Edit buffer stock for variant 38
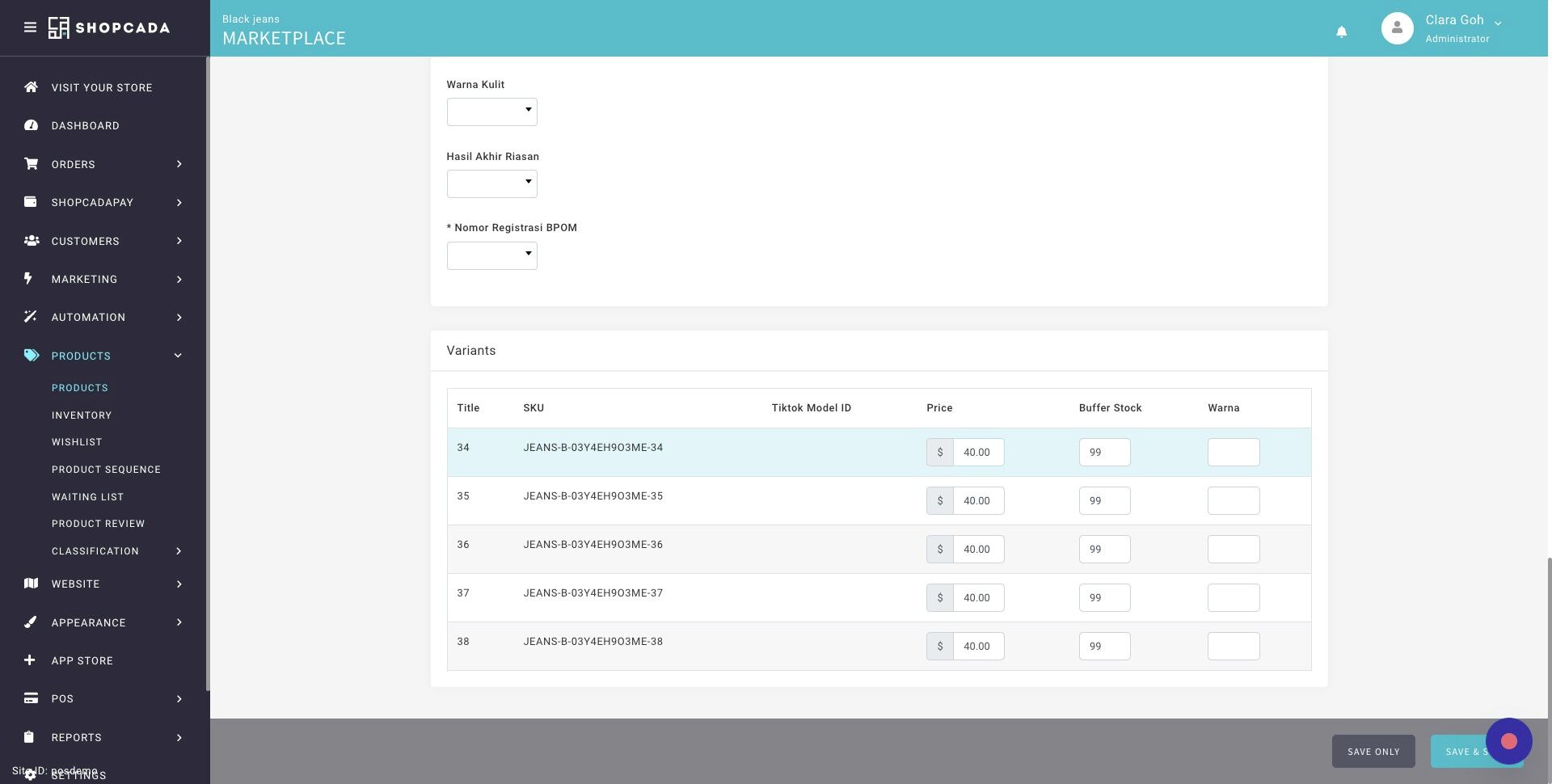 click(1104, 647)
